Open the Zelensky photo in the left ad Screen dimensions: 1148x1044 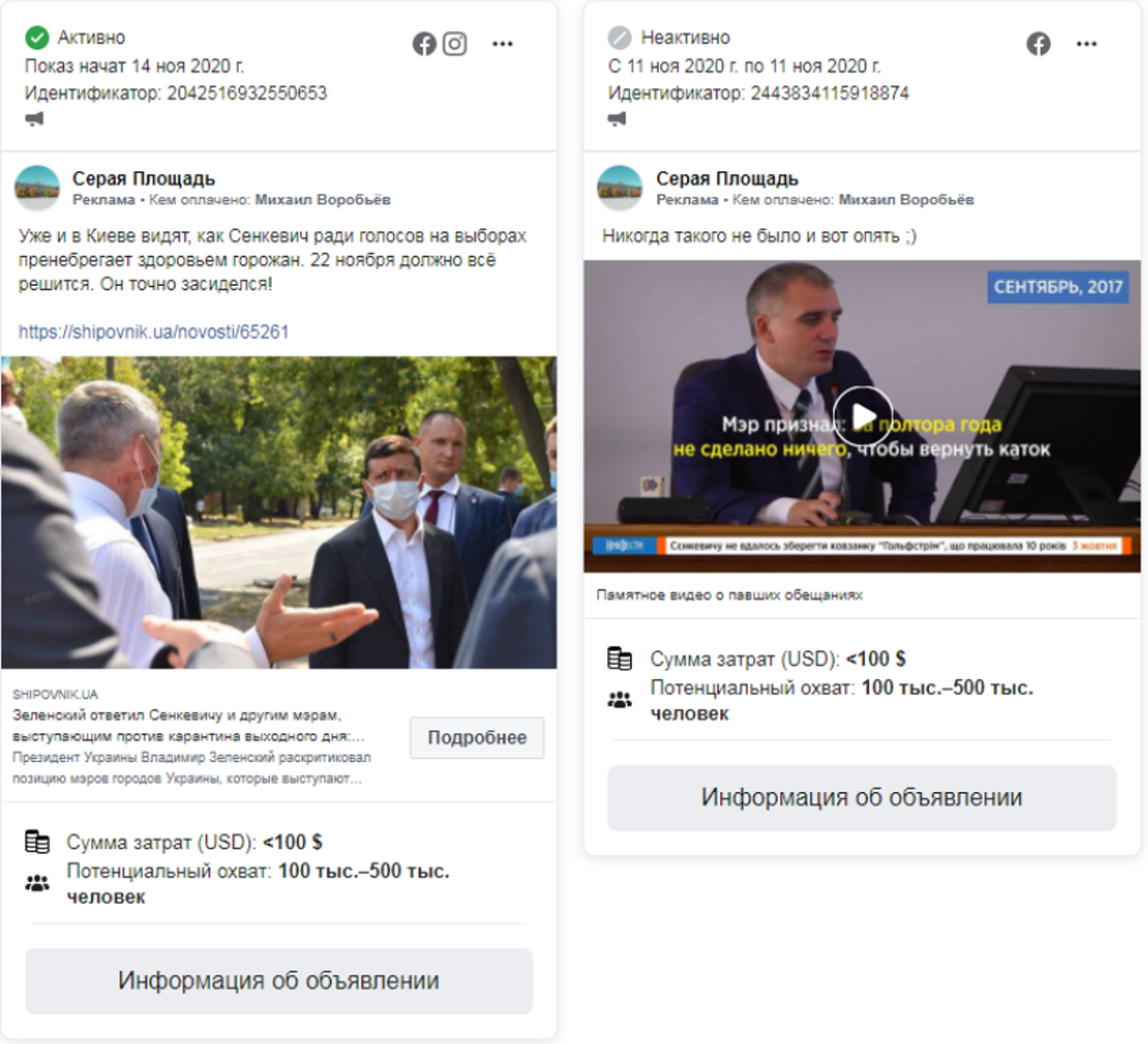coord(279,513)
